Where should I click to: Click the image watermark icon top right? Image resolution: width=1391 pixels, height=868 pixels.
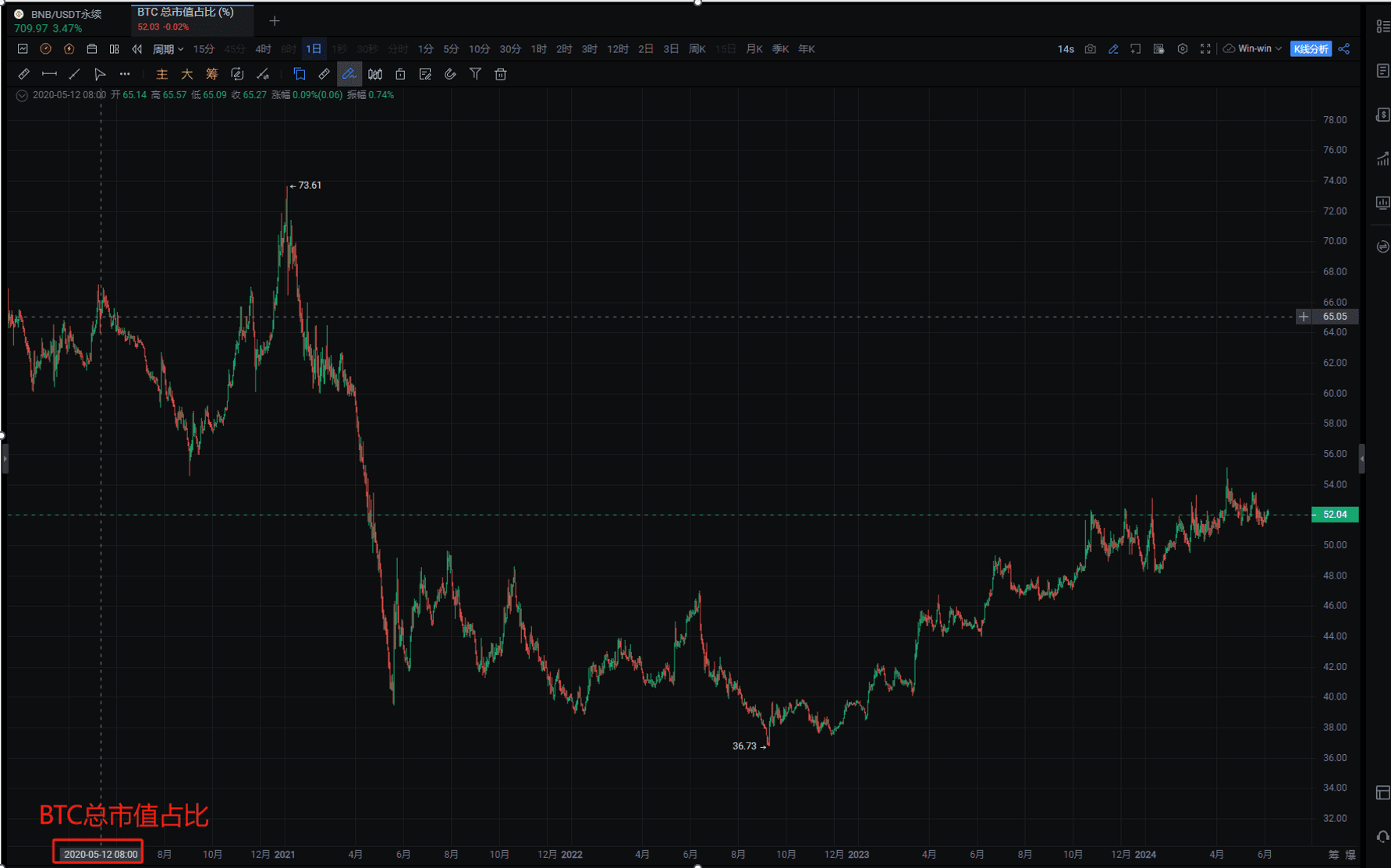click(x=1159, y=49)
